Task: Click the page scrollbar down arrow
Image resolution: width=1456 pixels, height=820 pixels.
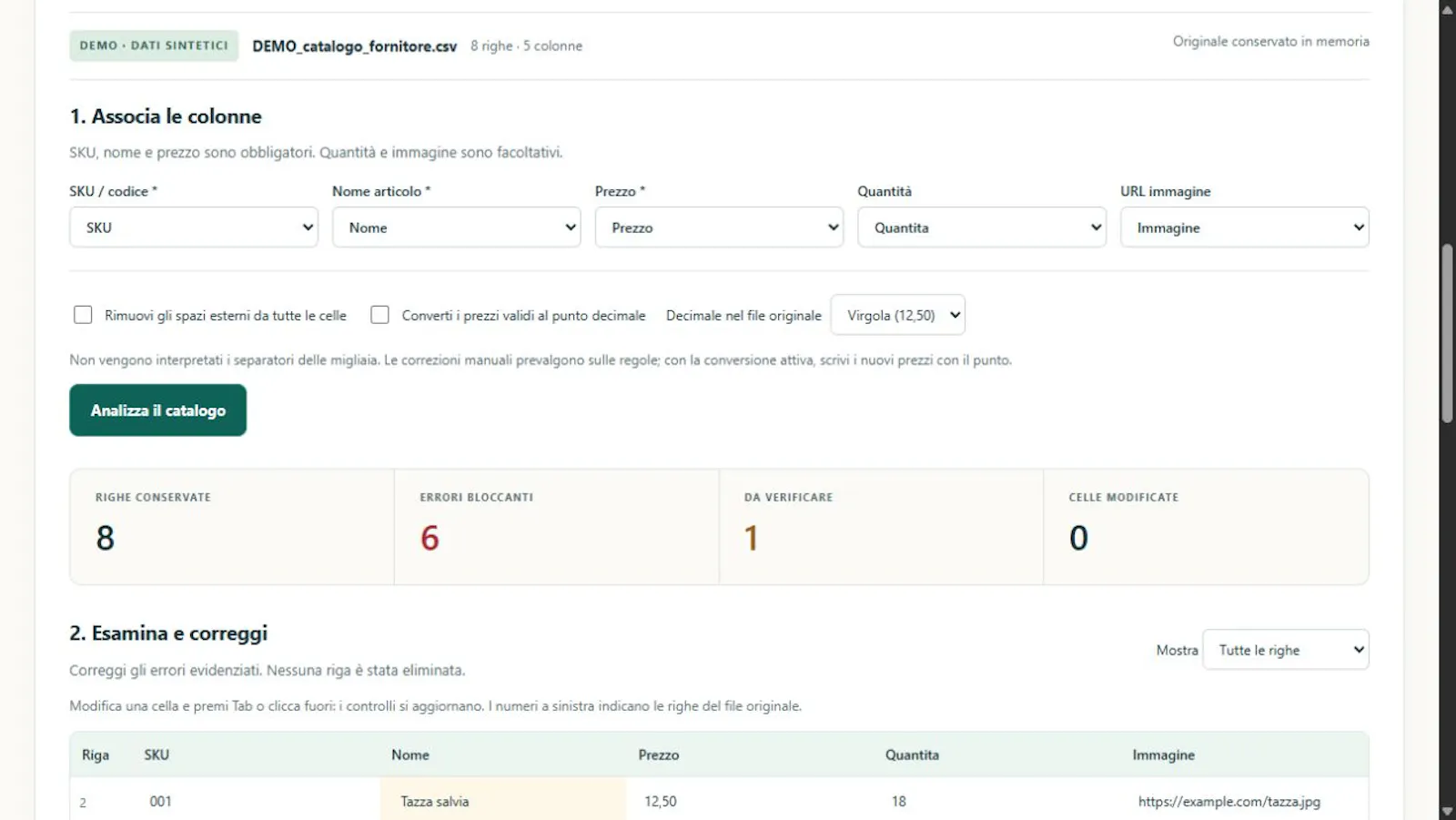Action: [1447, 811]
